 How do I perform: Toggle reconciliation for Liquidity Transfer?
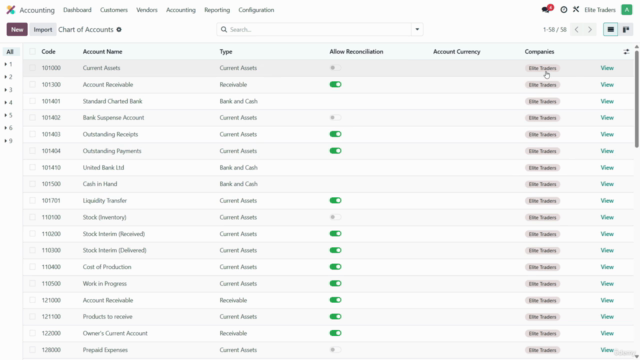click(336, 200)
